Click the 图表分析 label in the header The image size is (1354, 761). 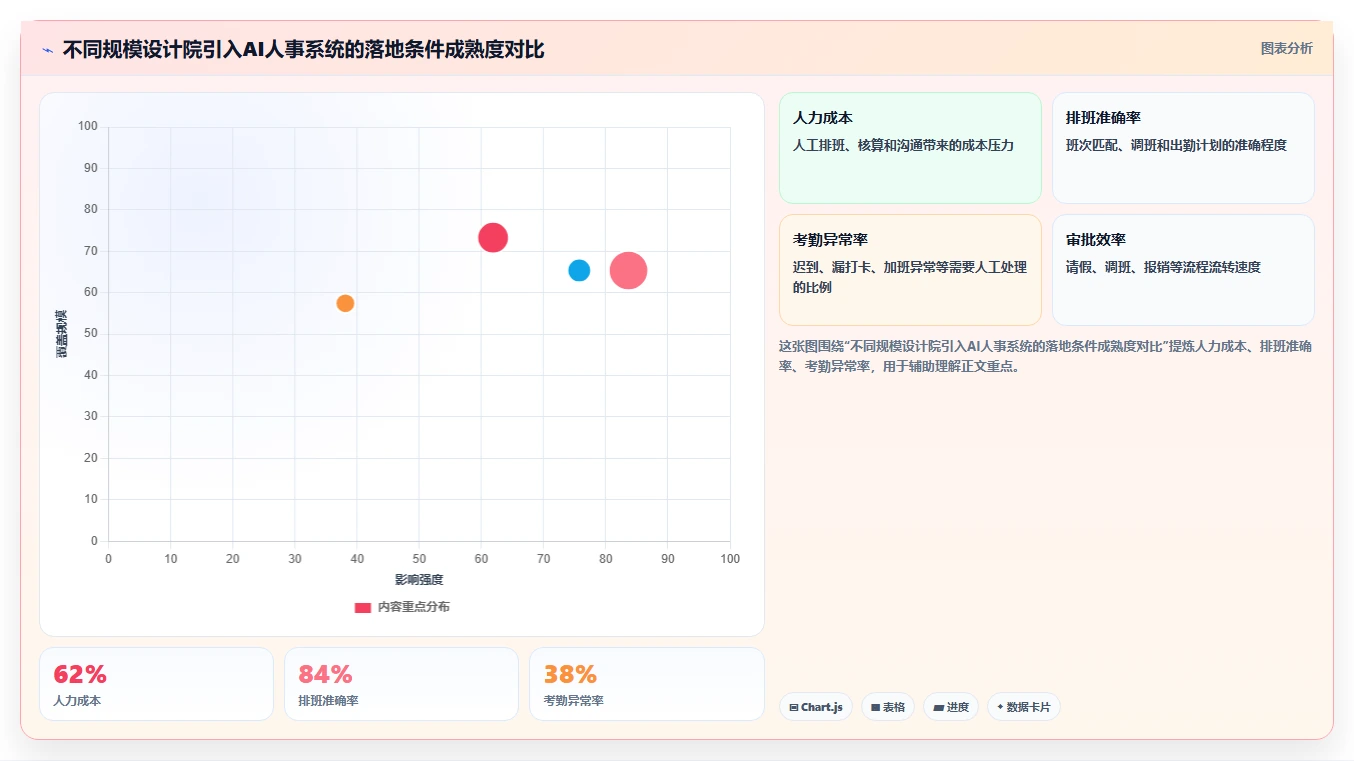pos(1286,48)
